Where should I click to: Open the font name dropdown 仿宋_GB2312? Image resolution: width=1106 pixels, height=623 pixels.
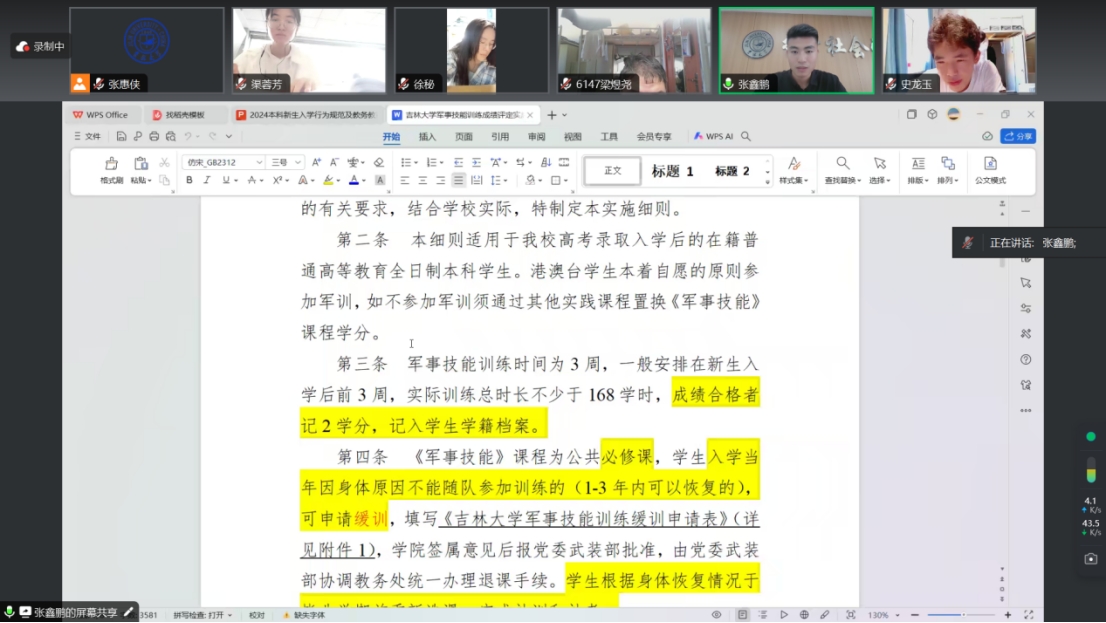click(x=223, y=162)
